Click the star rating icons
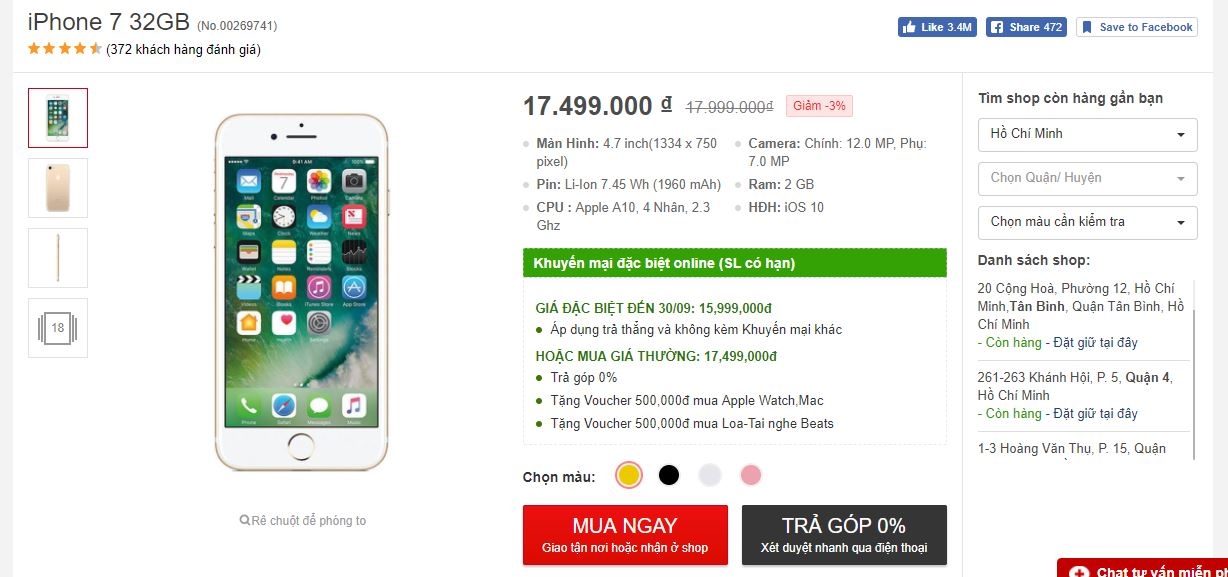1228x577 pixels. 64,48
